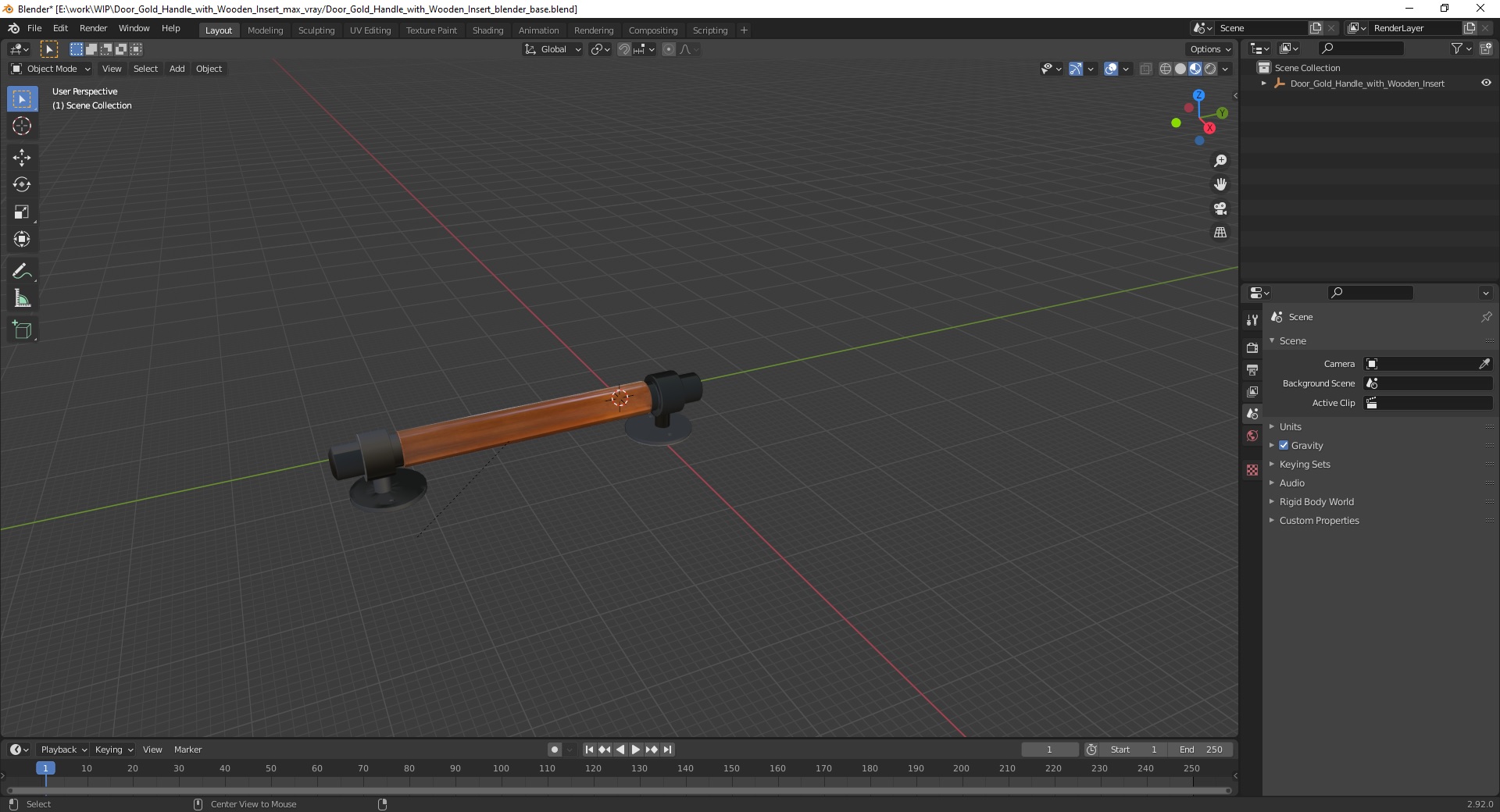Select the Add Cube tool

(22, 330)
